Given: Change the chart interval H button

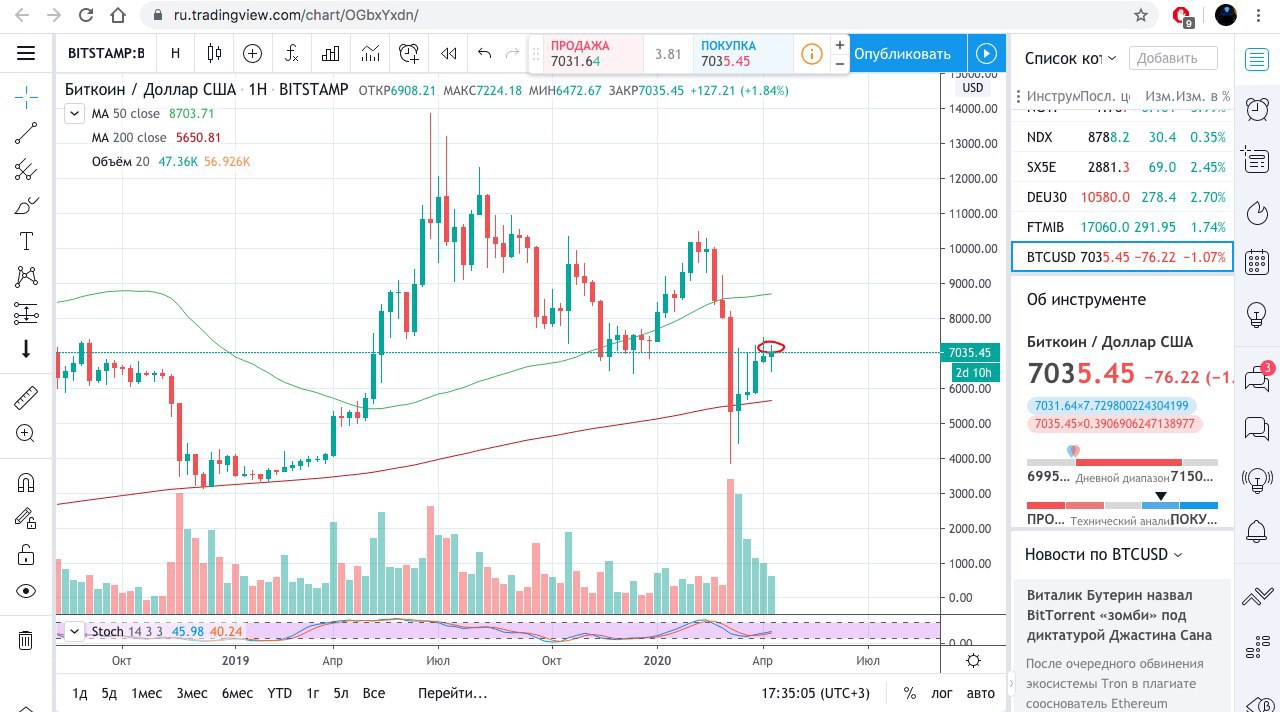Looking at the screenshot, I should pyautogui.click(x=175, y=53).
